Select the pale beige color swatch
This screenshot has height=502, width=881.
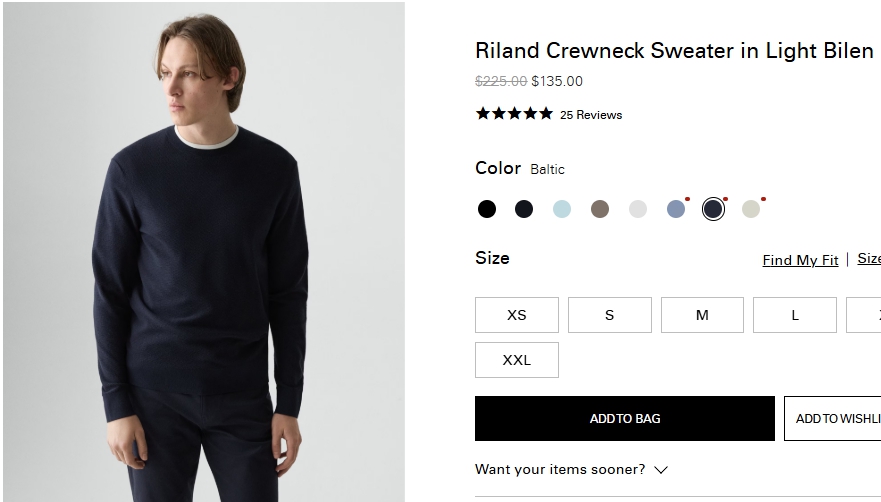751,209
